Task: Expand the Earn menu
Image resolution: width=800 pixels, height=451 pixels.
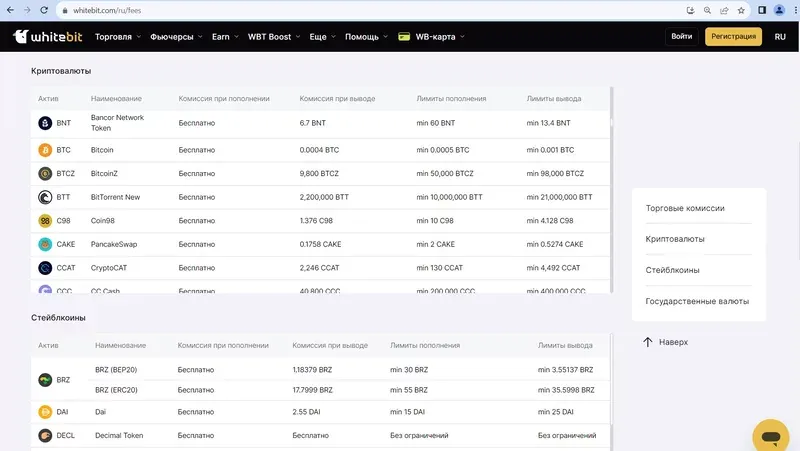Action: pos(225,37)
